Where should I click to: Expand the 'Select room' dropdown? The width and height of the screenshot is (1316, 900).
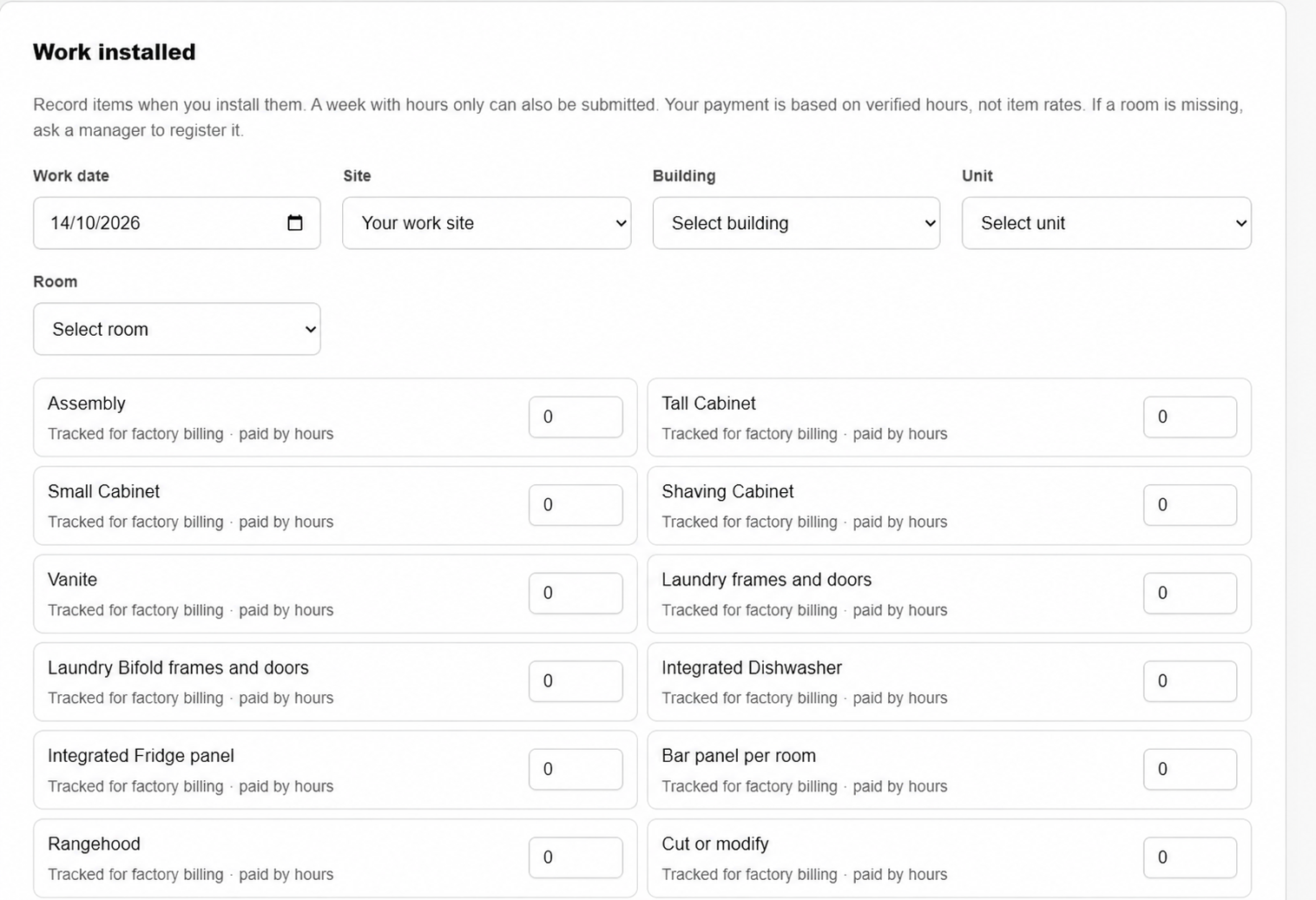tap(177, 329)
